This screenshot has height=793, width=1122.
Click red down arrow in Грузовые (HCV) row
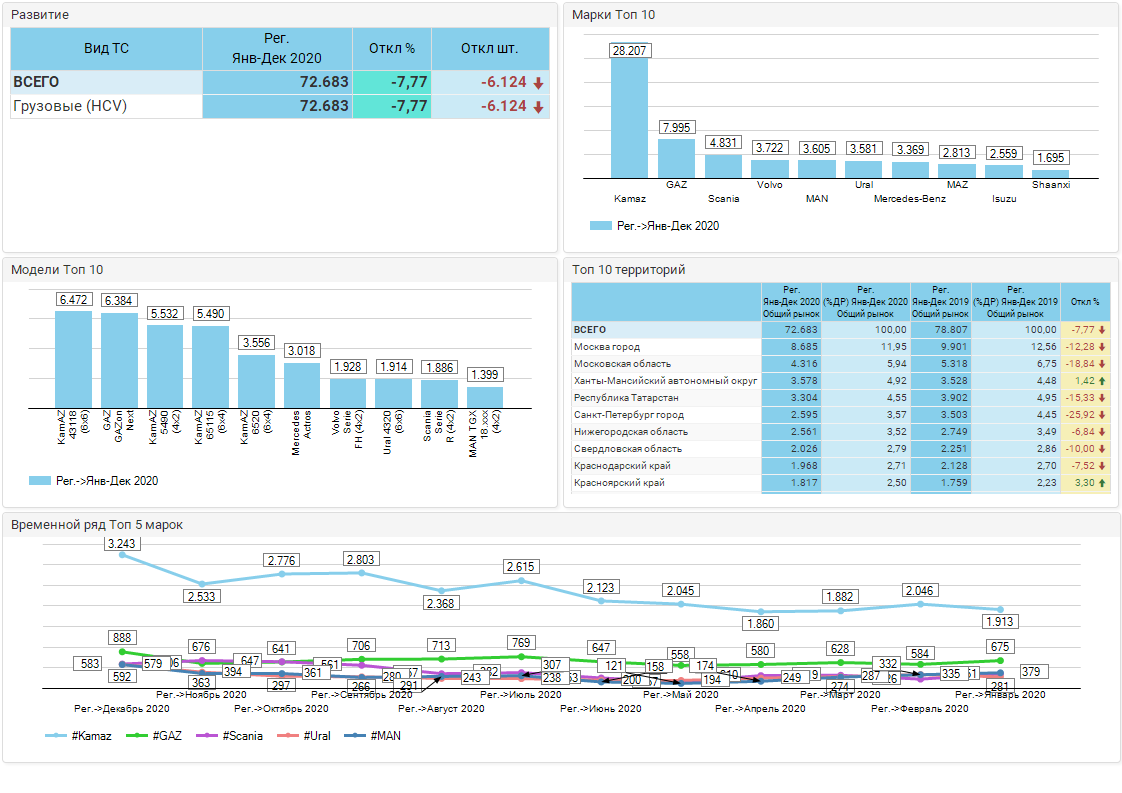pyautogui.click(x=538, y=107)
